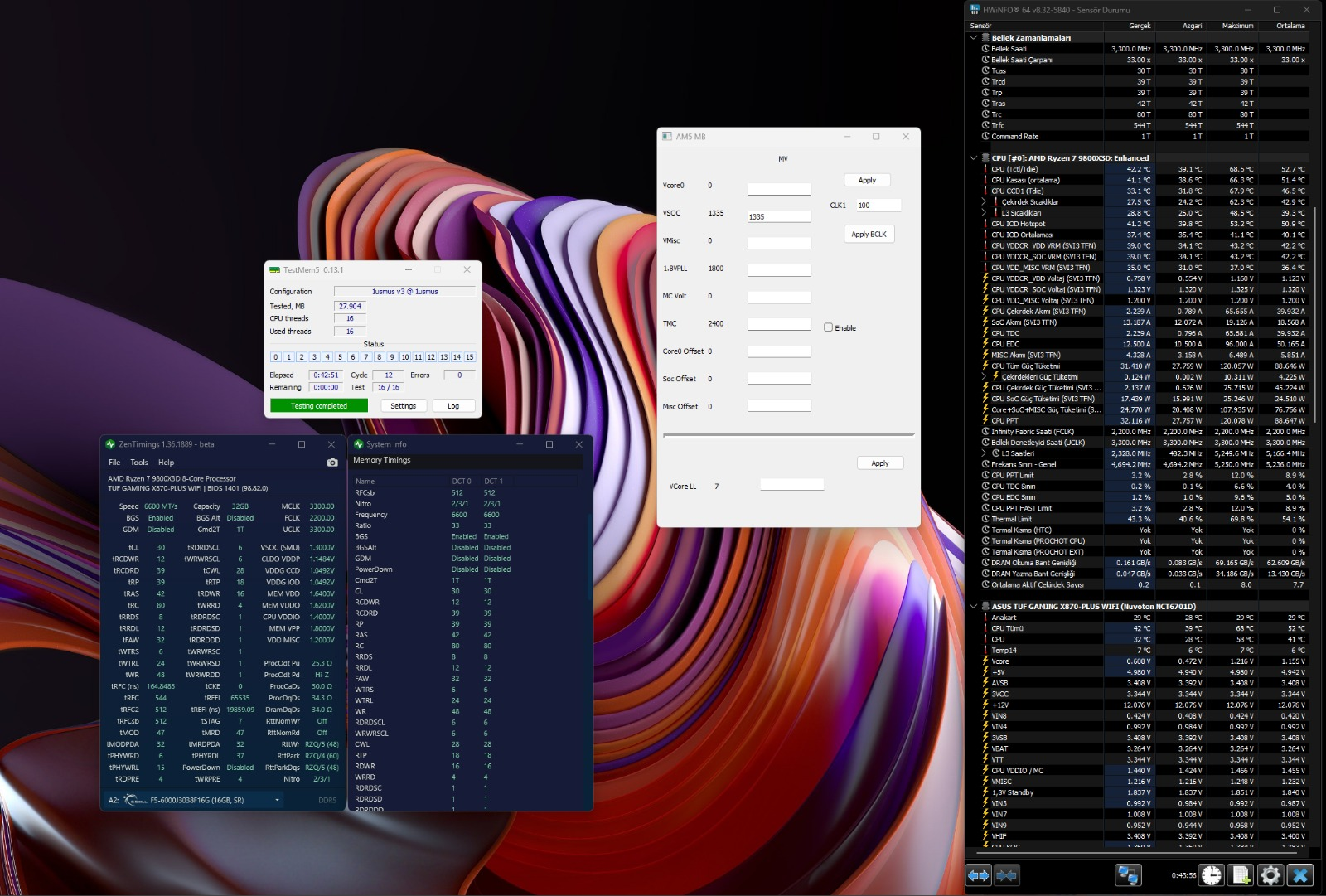The width and height of the screenshot is (1326, 896).
Task: Click HWiNFO expand columns double-arrow icon
Action: pos(979,875)
